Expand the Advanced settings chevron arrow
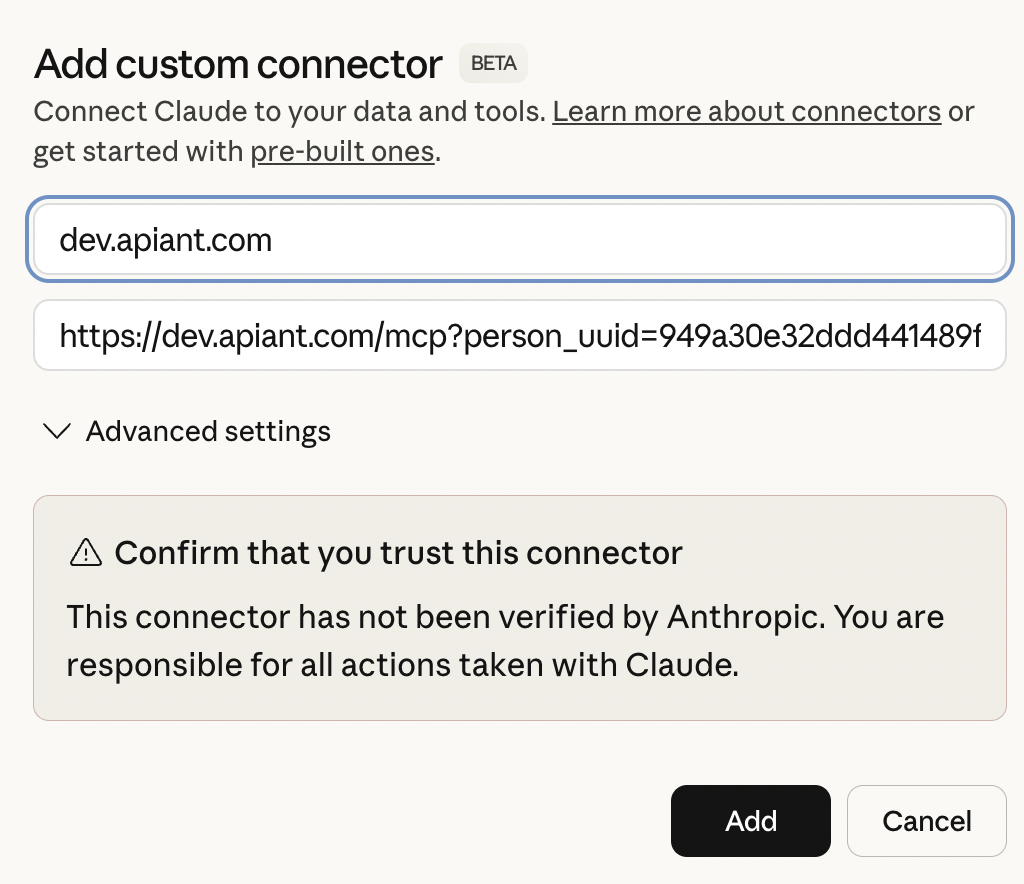Screen dimensions: 1024x884 58,431
